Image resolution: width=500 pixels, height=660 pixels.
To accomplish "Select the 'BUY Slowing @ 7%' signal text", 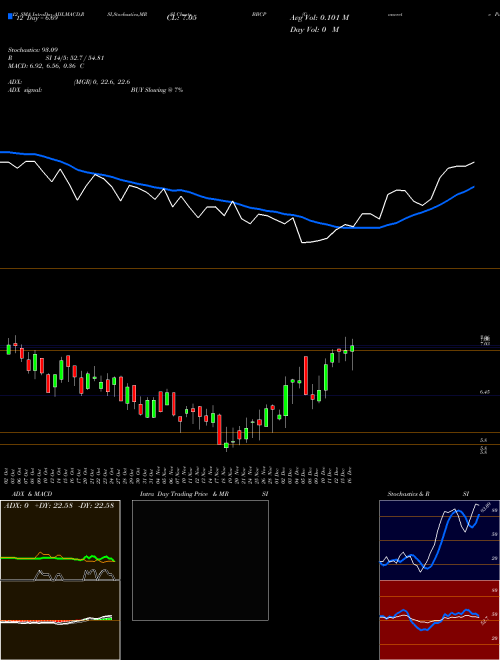I will pyautogui.click(x=157, y=90).
